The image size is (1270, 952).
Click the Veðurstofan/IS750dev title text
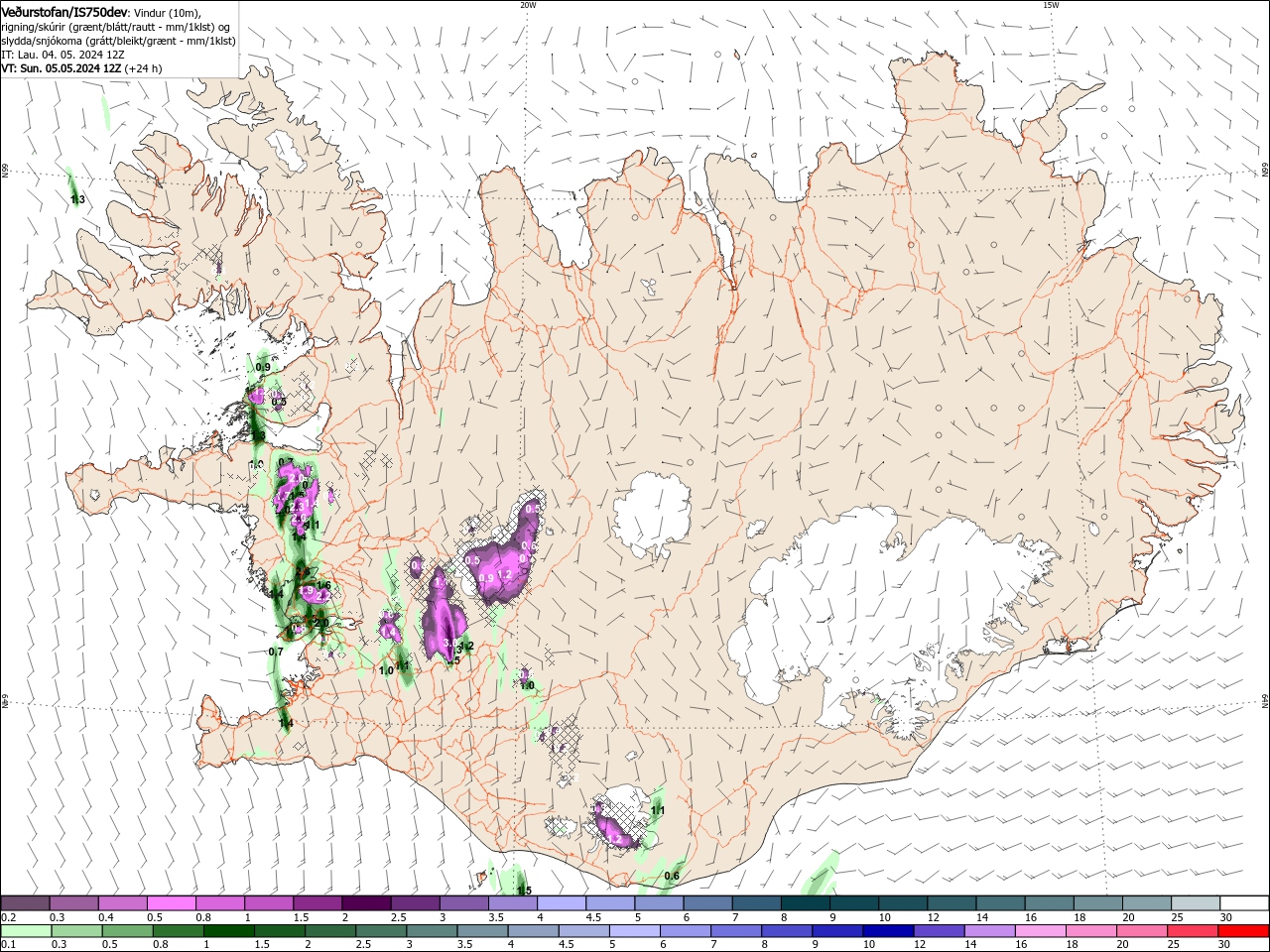click(64, 12)
